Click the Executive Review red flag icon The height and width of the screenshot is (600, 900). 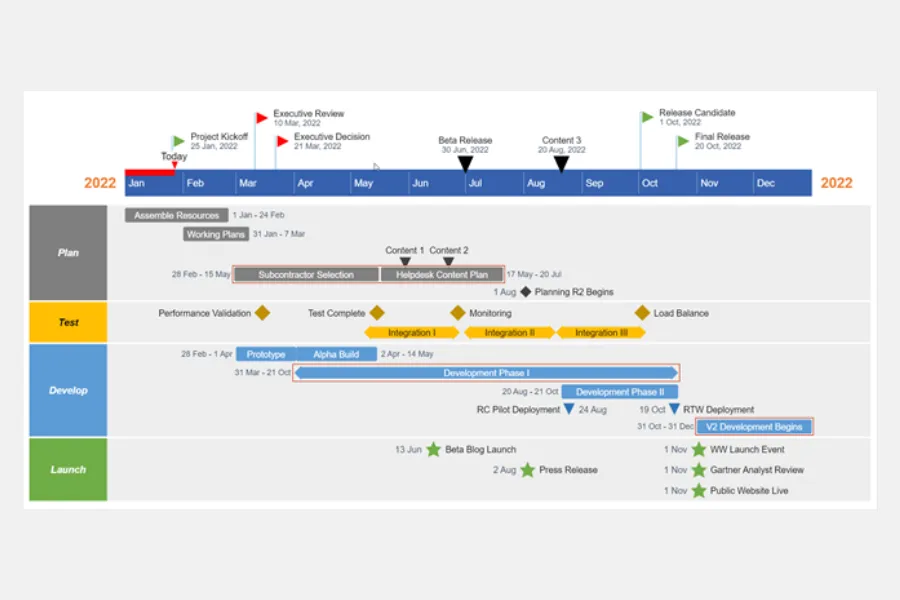pos(261,115)
